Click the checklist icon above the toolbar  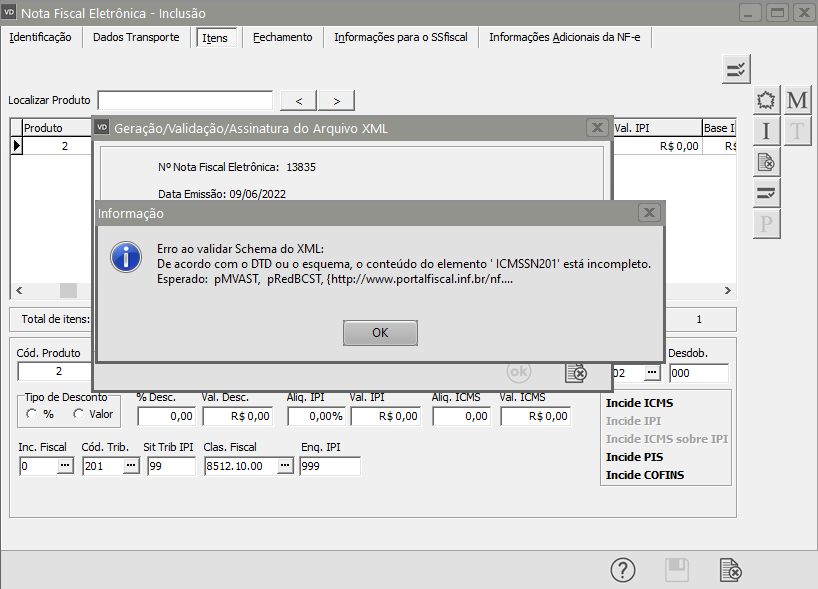[736, 69]
